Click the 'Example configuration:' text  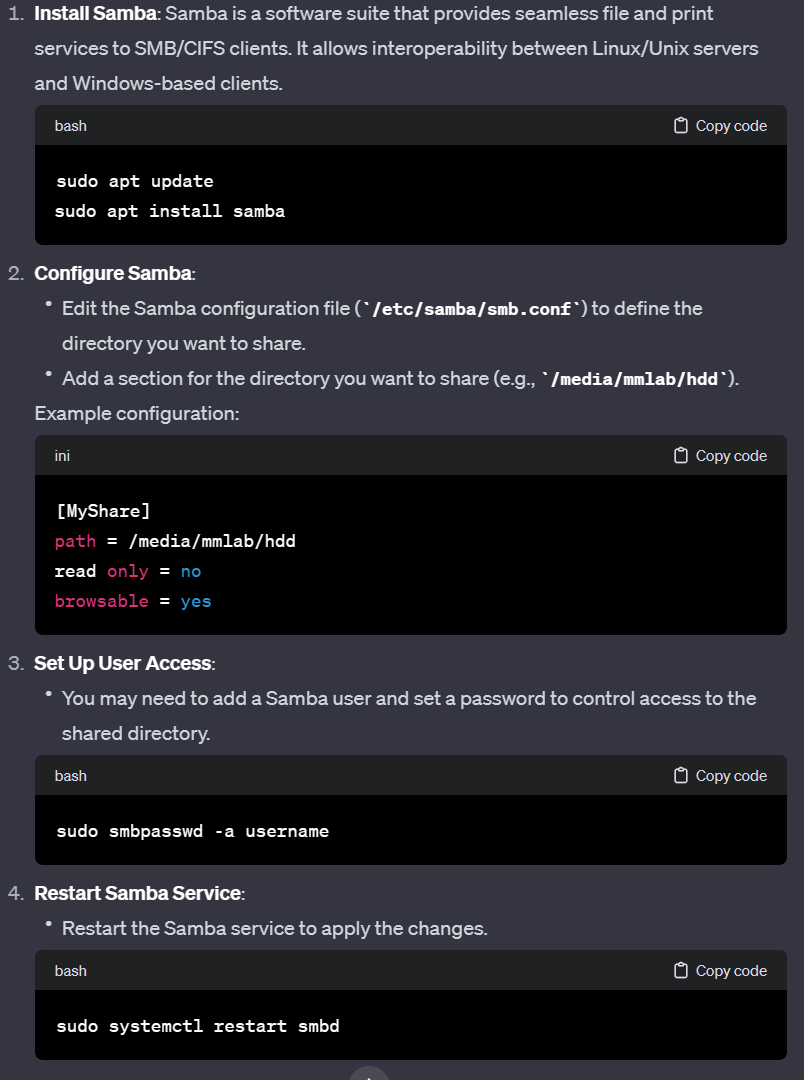pyautogui.click(x=137, y=413)
